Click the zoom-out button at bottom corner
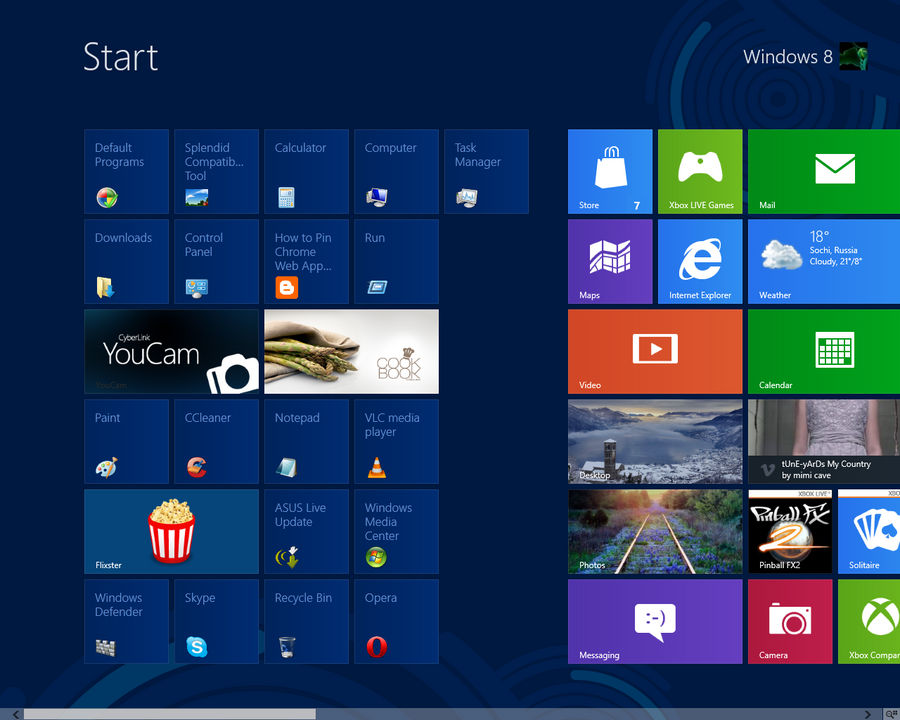The image size is (900, 720). tap(891, 714)
